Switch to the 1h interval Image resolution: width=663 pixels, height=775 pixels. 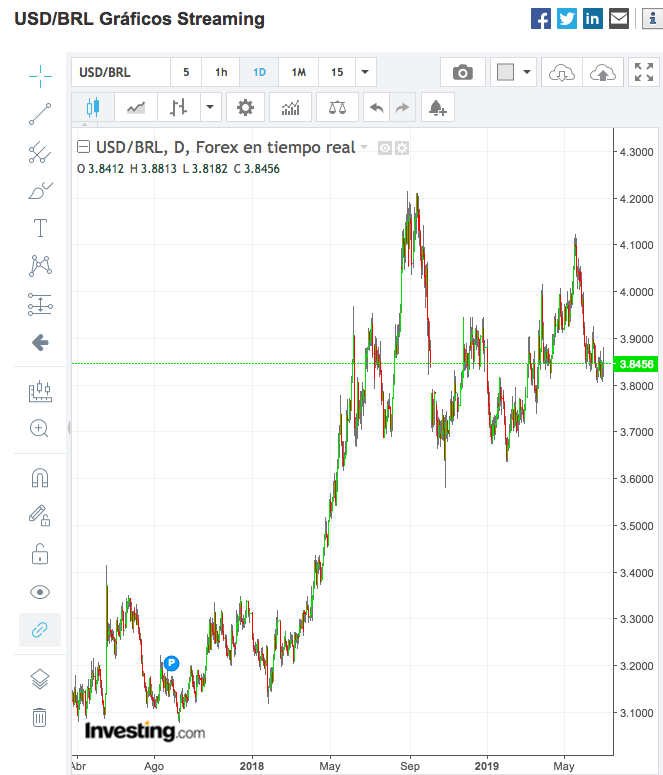pyautogui.click(x=221, y=73)
